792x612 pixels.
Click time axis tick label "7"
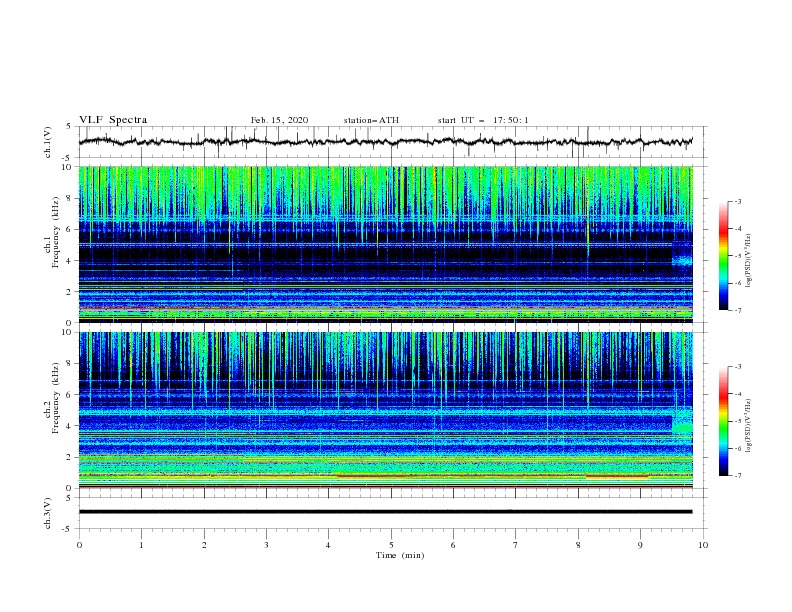516,545
